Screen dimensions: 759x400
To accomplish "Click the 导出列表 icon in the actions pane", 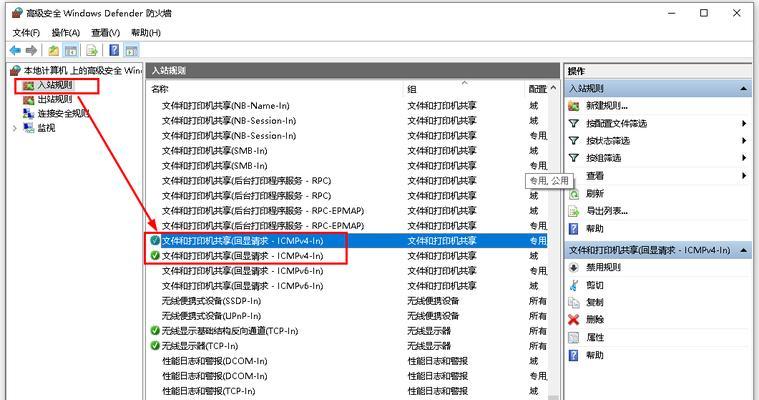I will click(574, 211).
